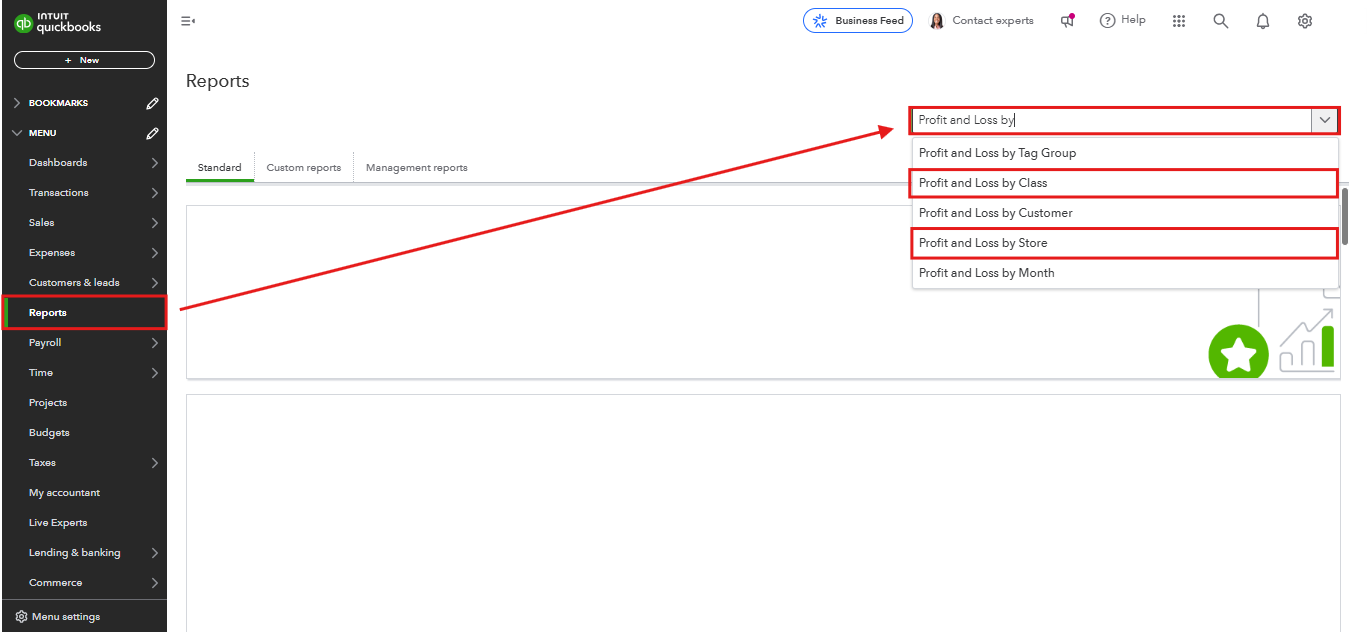Click the green star favorites icon

tap(1238, 354)
